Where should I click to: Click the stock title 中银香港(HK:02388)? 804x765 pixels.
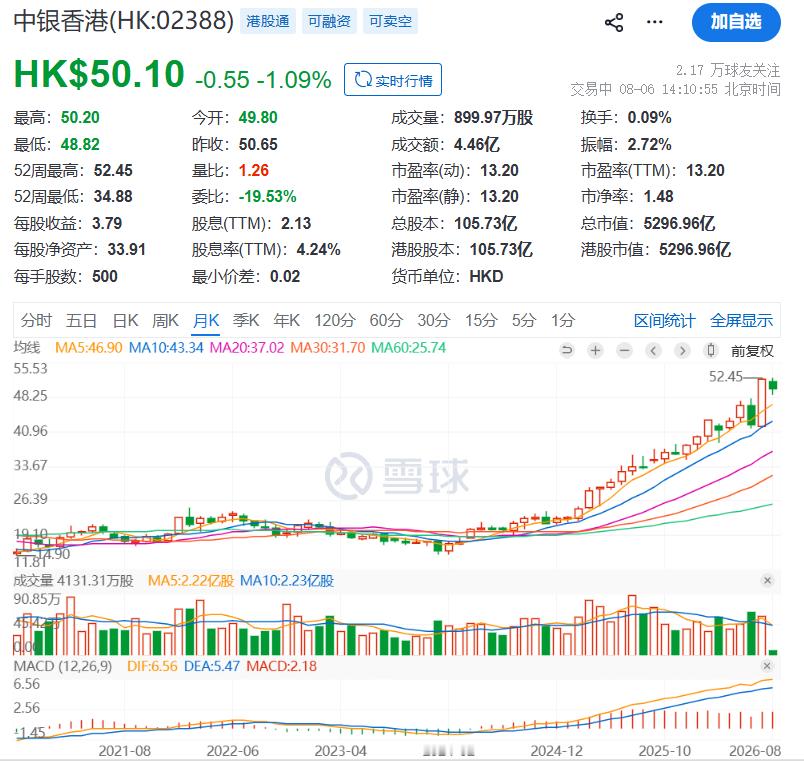click(x=124, y=21)
